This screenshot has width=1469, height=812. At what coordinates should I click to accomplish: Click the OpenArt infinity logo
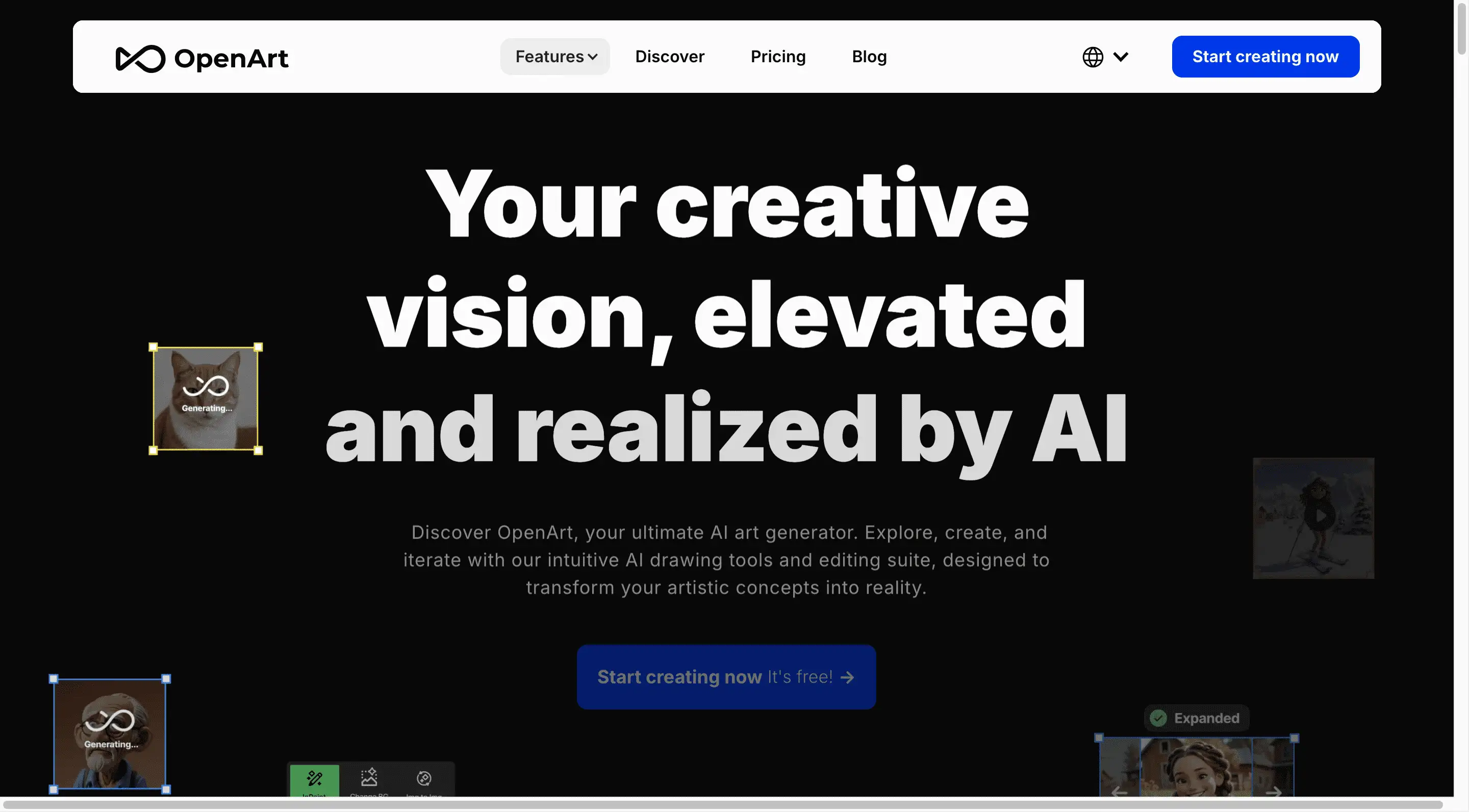point(141,57)
